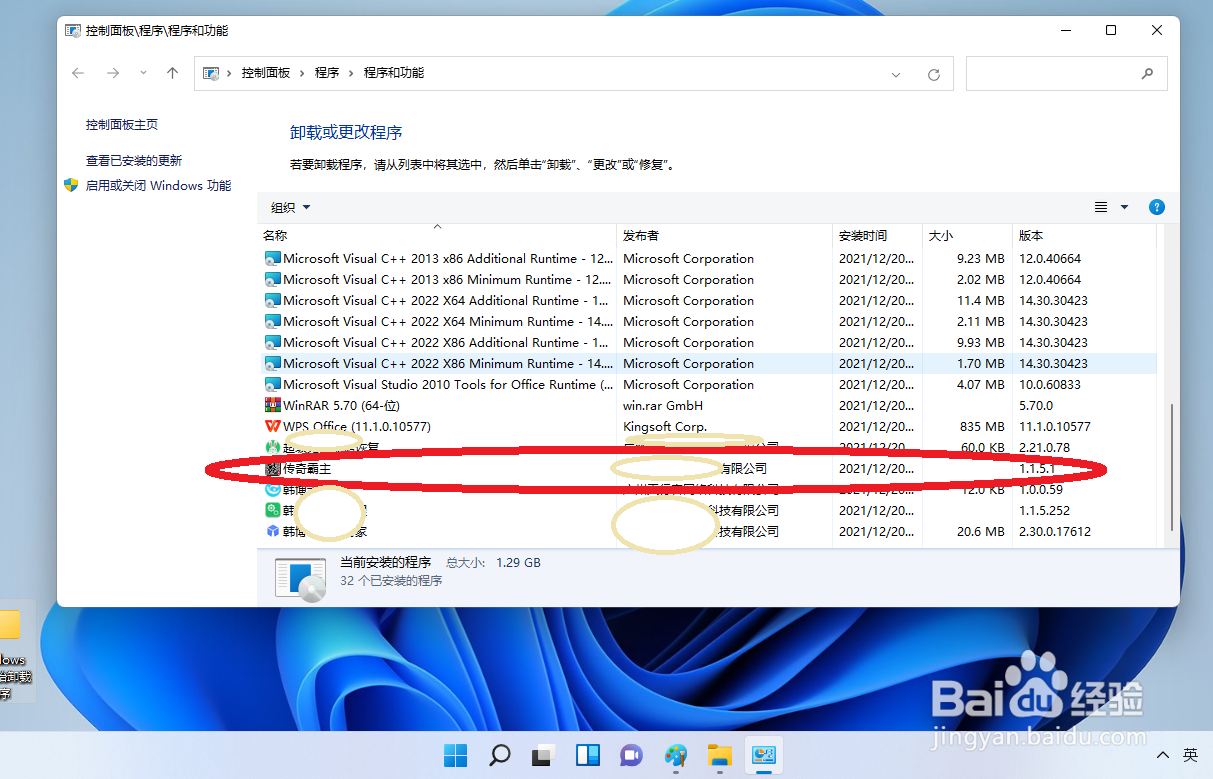Select Visual C++ 2013 x86 Additional Runtime row
This screenshot has height=779, width=1213.
pos(708,259)
